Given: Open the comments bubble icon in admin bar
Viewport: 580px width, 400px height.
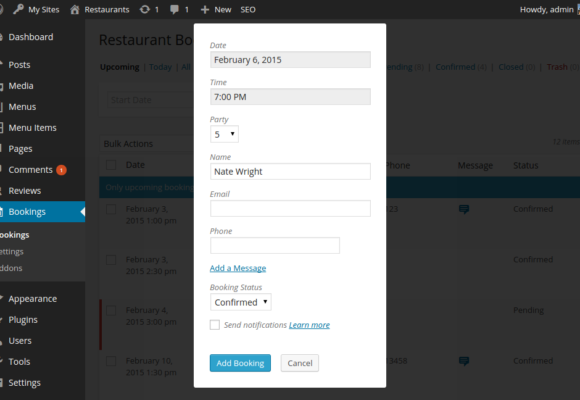Looking at the screenshot, I should [174, 9].
